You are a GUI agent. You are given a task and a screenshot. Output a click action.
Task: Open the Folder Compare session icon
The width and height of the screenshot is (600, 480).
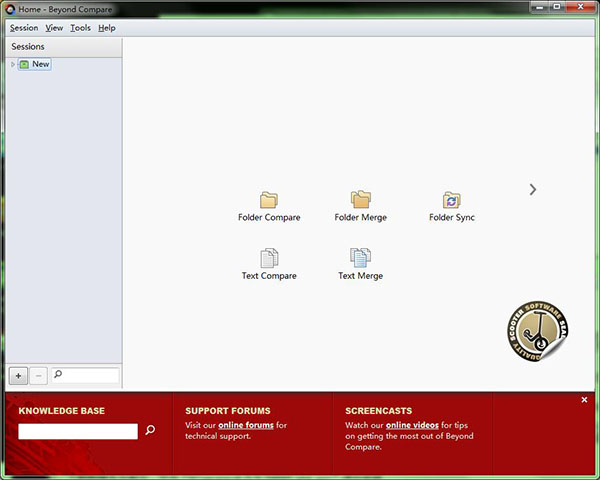pyautogui.click(x=268, y=200)
